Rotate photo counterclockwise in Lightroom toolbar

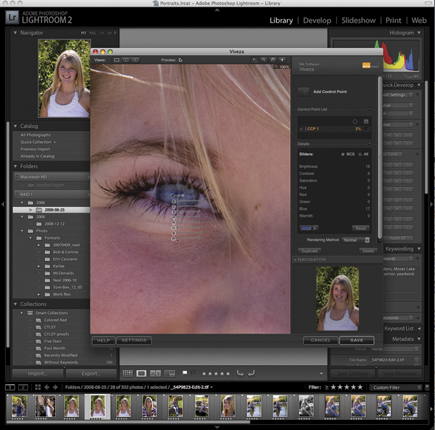click(240, 373)
